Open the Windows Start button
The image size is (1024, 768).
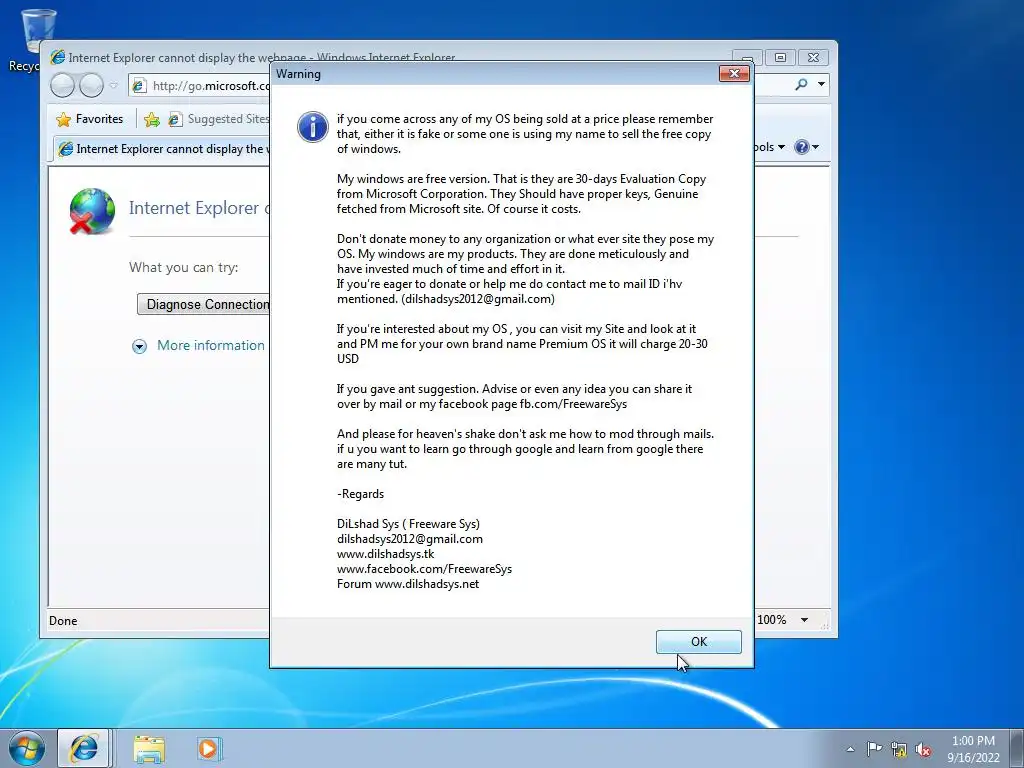click(27, 748)
